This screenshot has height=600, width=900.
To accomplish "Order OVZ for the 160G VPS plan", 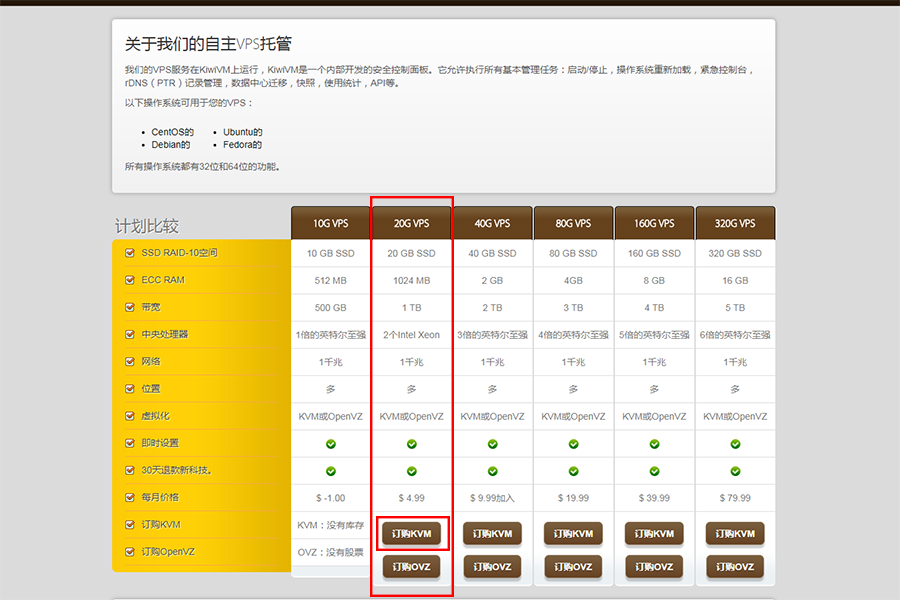I will coord(654,567).
